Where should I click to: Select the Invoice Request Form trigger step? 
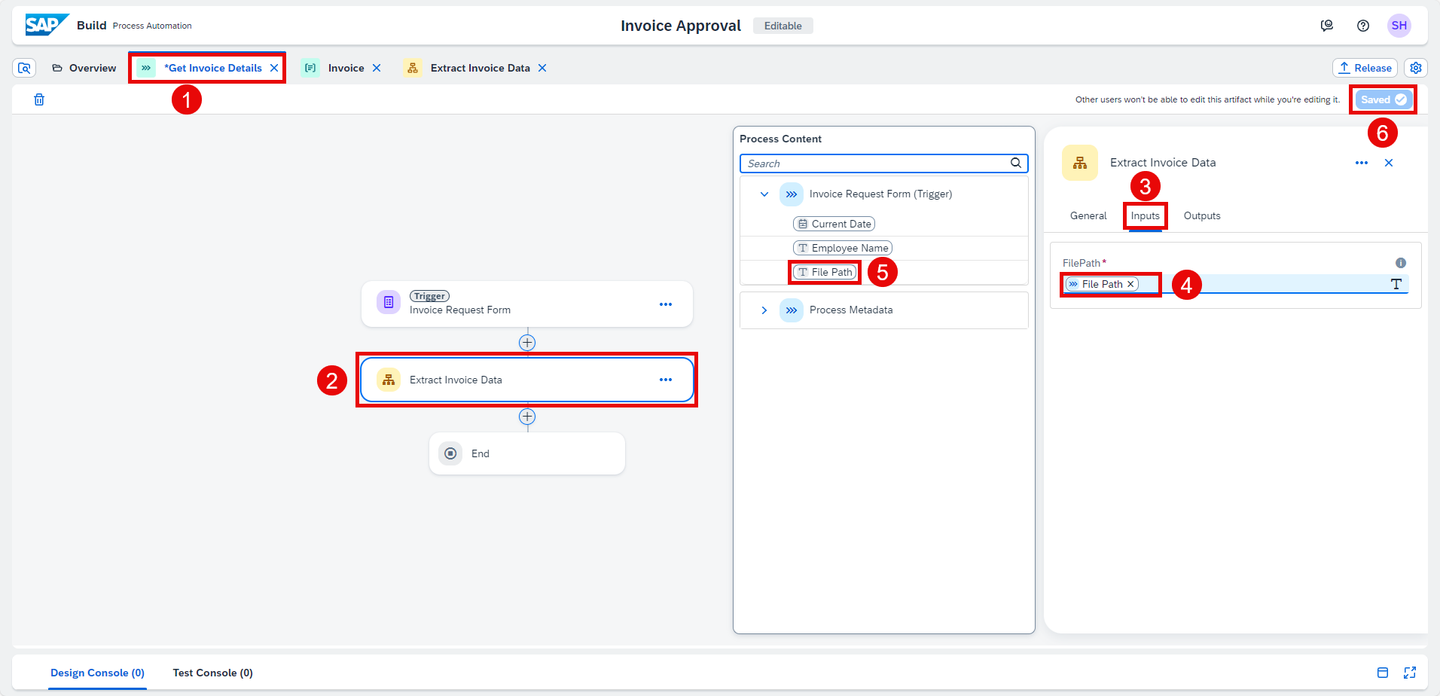point(527,304)
